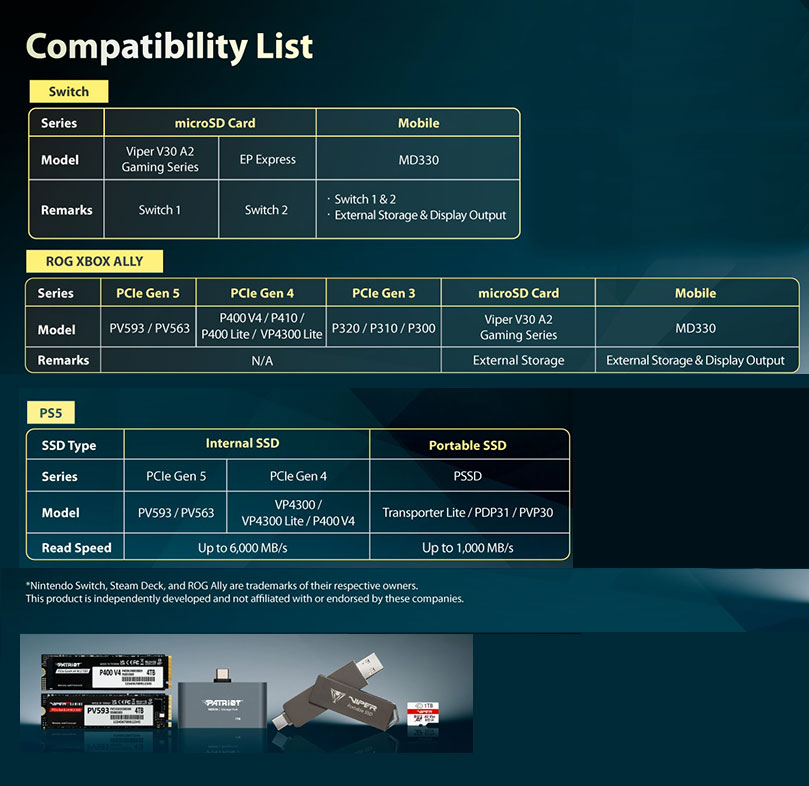The image size is (809, 786).
Task: Select the 'P400 V4 / P410 / P400 Lite / VP4300 Lite' cell
Action: point(262,326)
